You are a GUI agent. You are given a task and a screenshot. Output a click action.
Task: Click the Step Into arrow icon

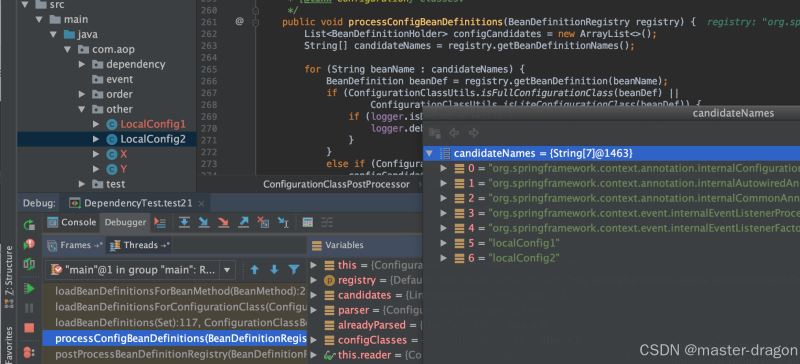coord(204,222)
